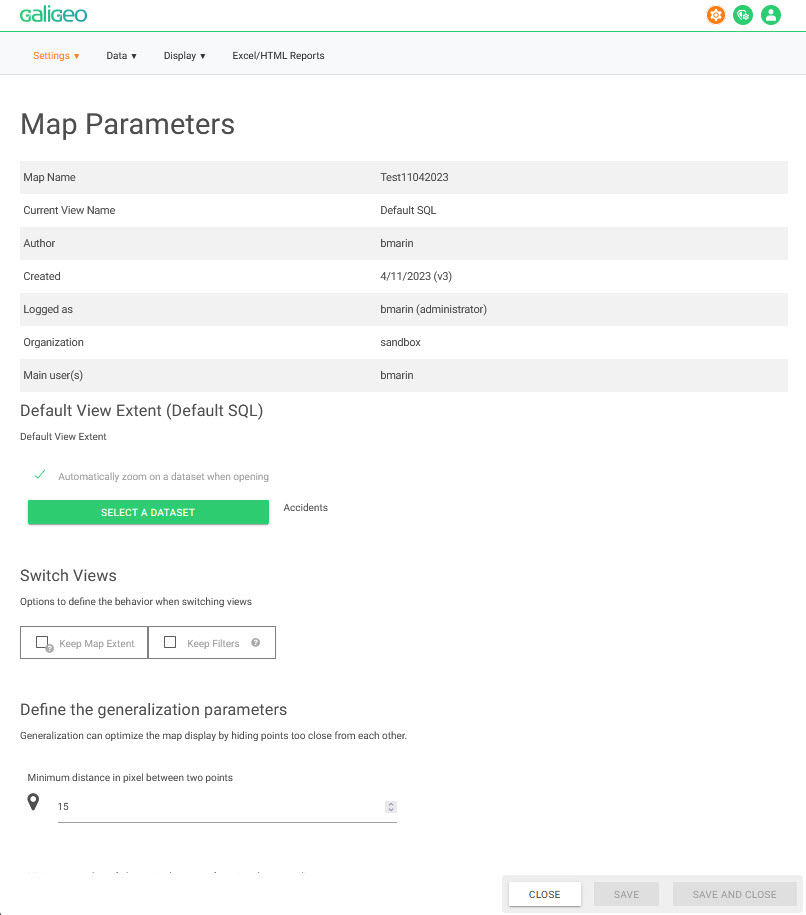
Task: Open the Data dropdown menu
Action: click(x=121, y=56)
